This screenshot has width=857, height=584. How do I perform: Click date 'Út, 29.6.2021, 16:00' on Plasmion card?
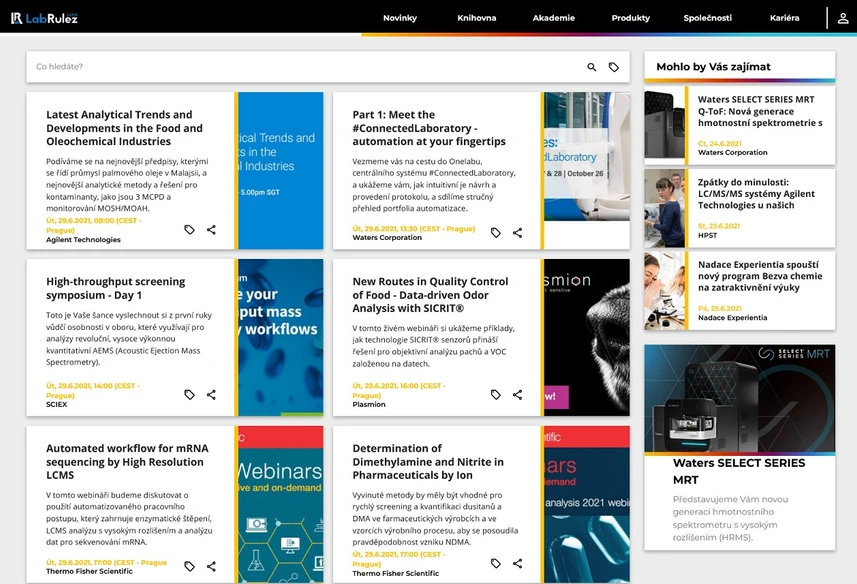tap(399, 390)
